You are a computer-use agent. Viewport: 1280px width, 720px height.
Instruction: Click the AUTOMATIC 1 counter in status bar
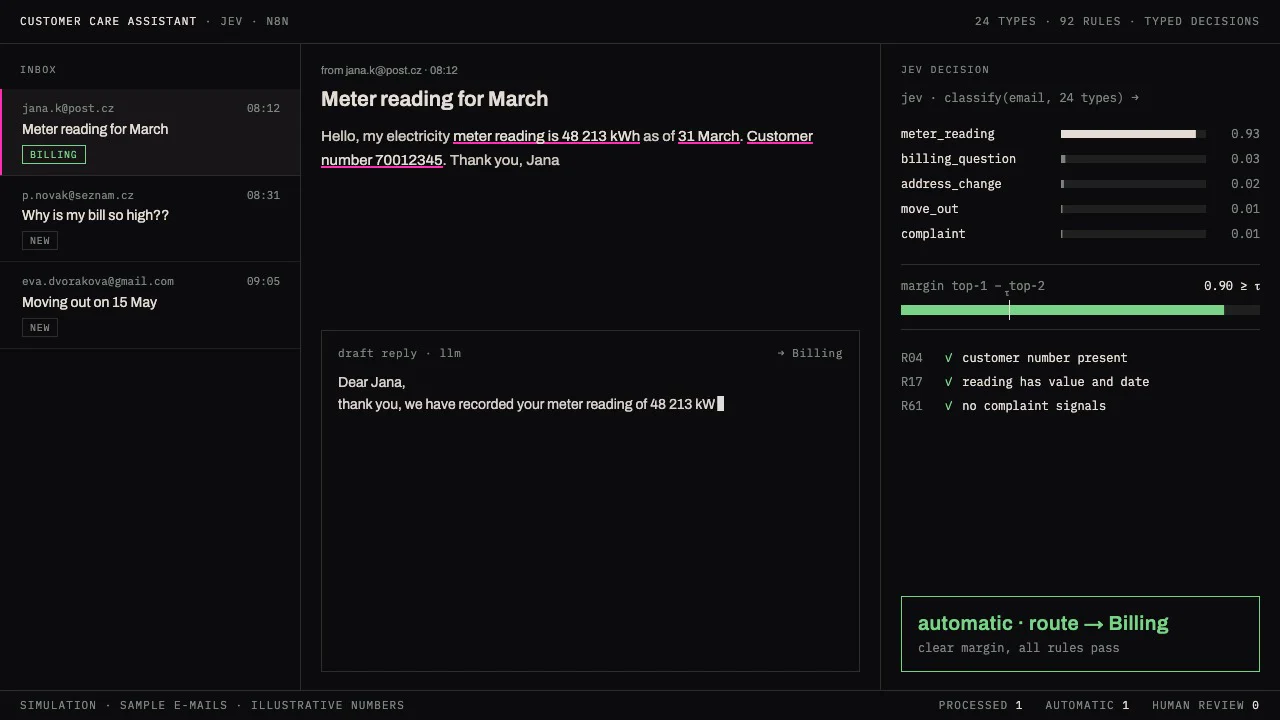1087,705
